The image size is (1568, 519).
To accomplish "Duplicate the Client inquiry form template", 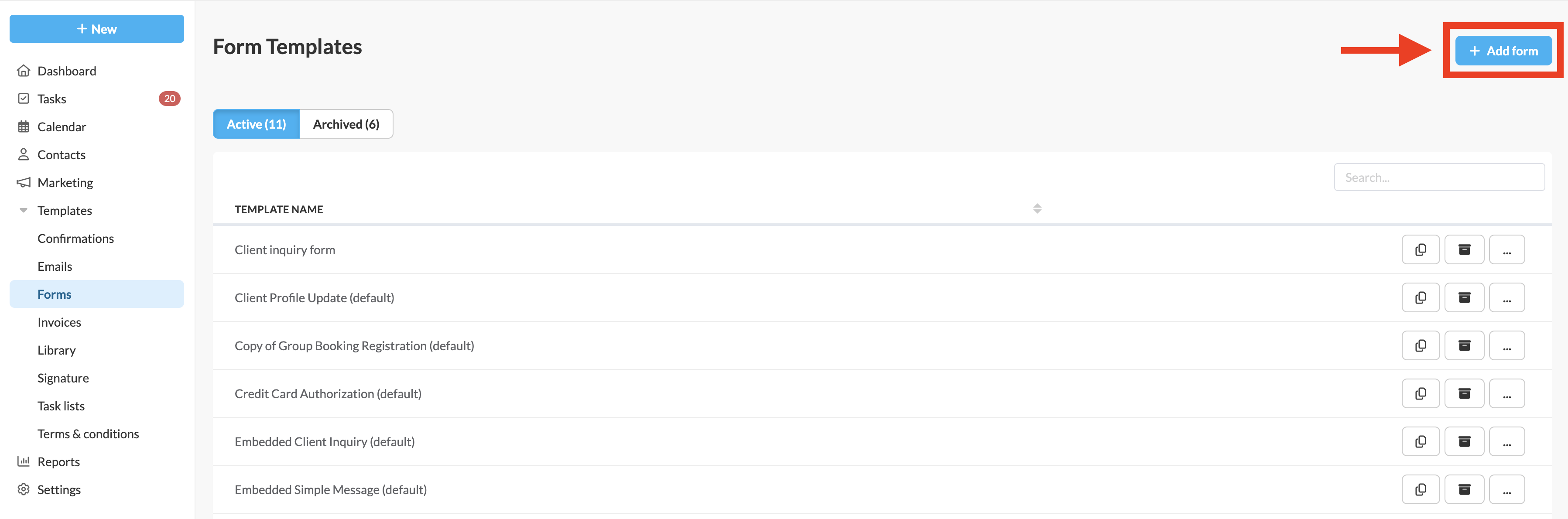I will tap(1420, 249).
